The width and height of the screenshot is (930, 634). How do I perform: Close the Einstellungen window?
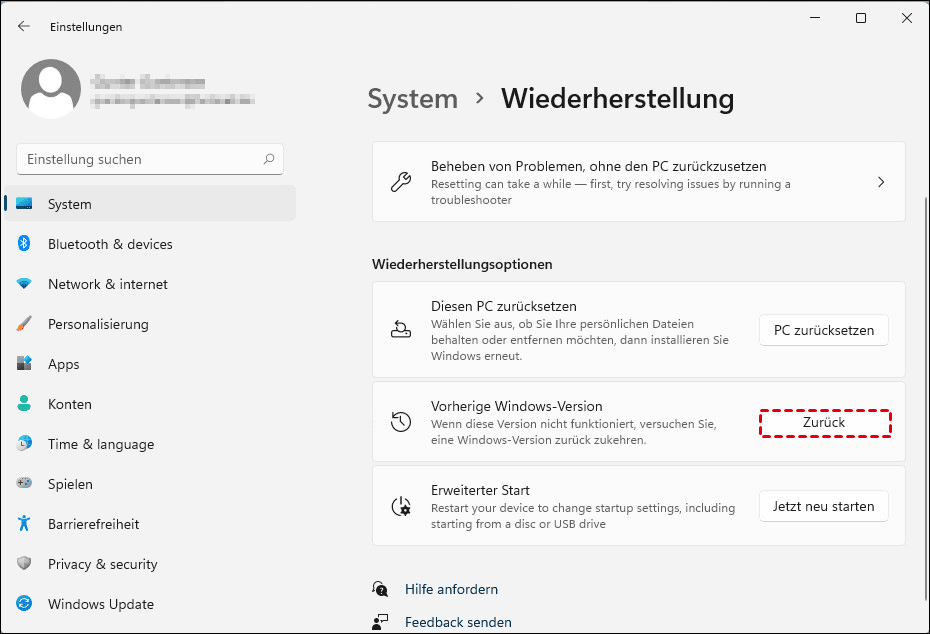pyautogui.click(x=906, y=18)
